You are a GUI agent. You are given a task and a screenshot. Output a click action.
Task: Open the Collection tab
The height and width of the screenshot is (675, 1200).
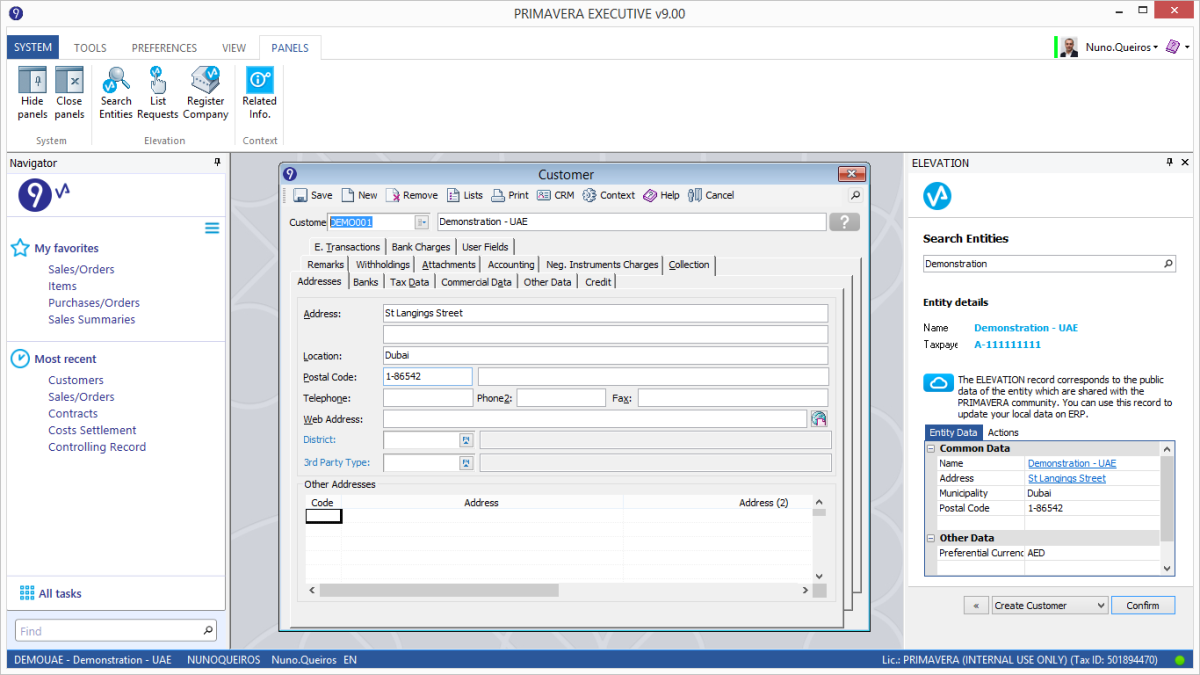(x=689, y=265)
